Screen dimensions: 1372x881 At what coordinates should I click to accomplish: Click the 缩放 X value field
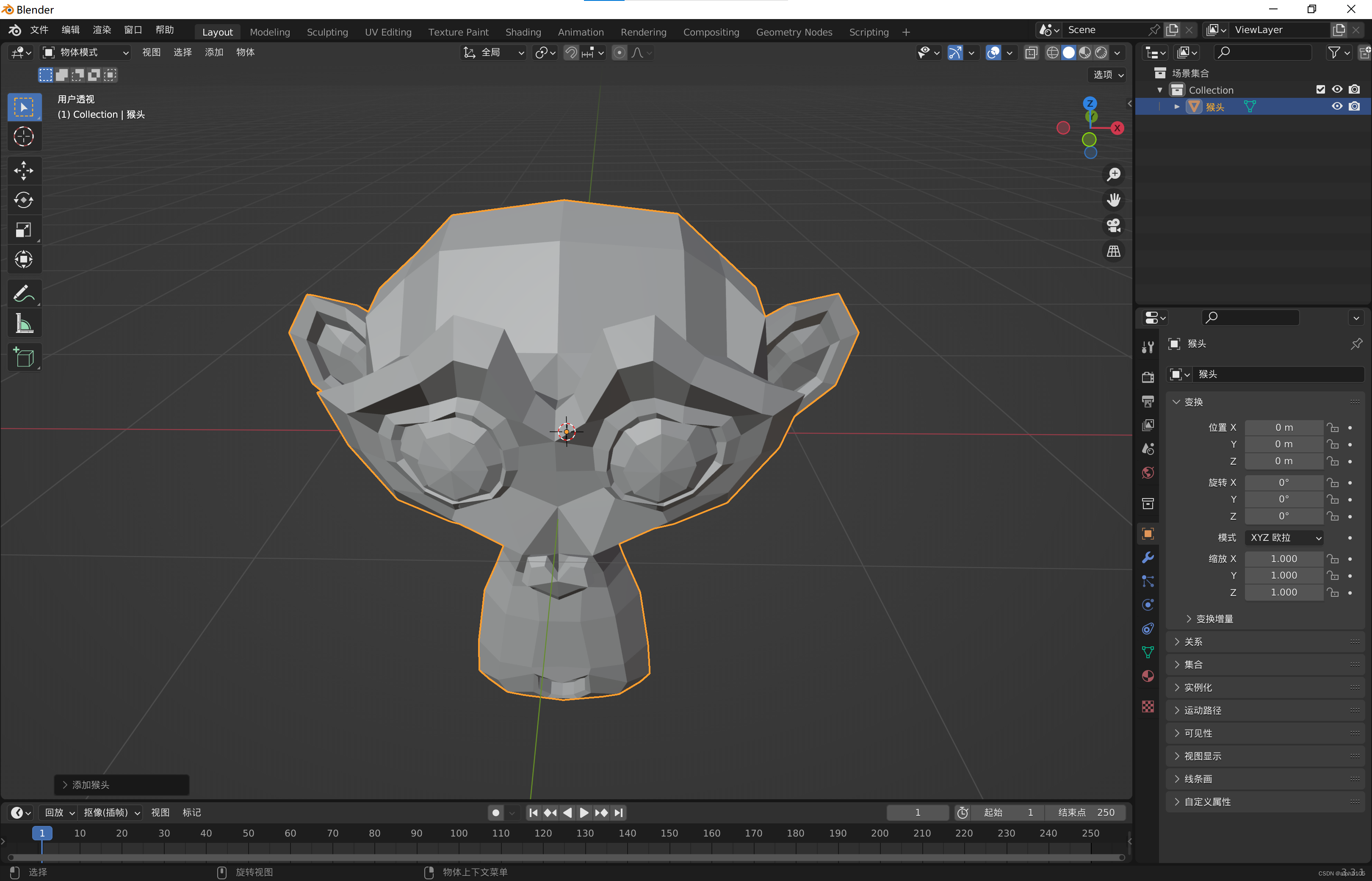tap(1284, 559)
